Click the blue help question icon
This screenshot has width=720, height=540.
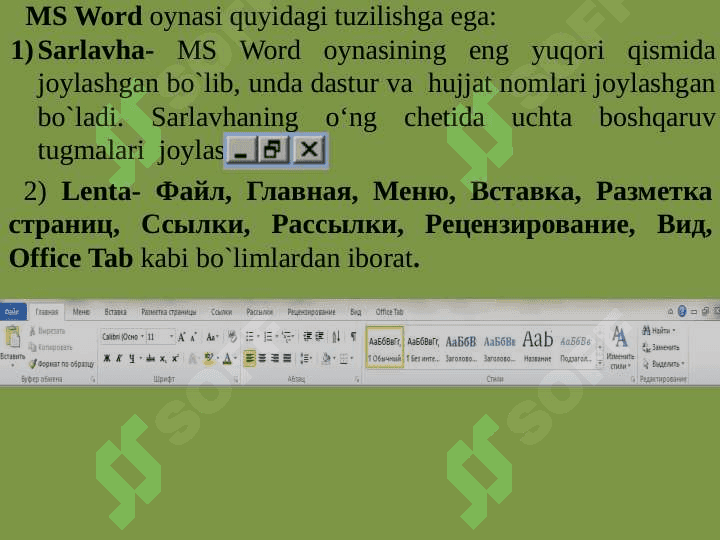pos(682,312)
